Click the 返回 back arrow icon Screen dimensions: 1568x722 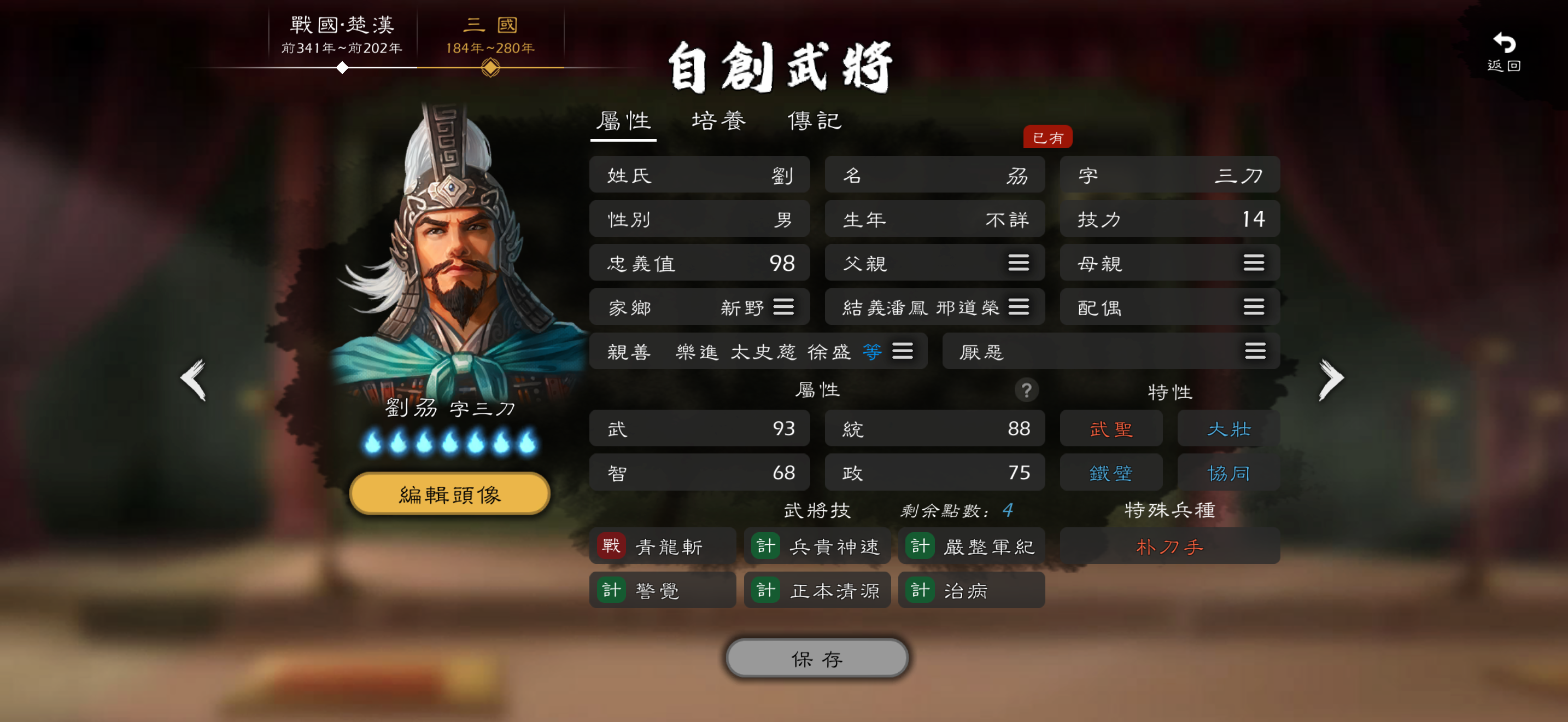1503,44
